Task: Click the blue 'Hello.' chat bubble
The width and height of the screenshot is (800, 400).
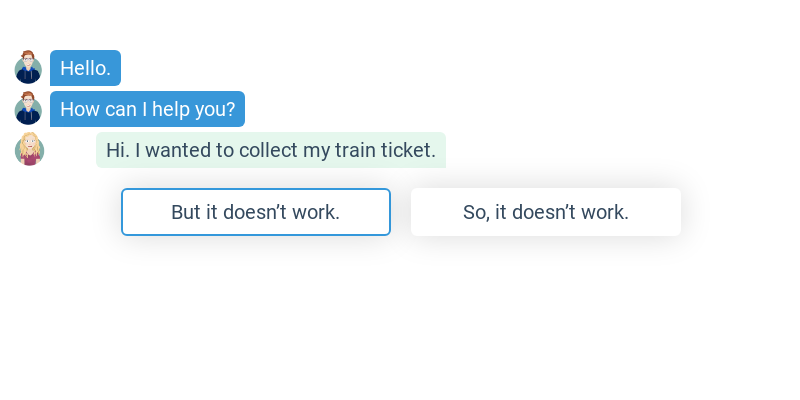Action: 85,68
